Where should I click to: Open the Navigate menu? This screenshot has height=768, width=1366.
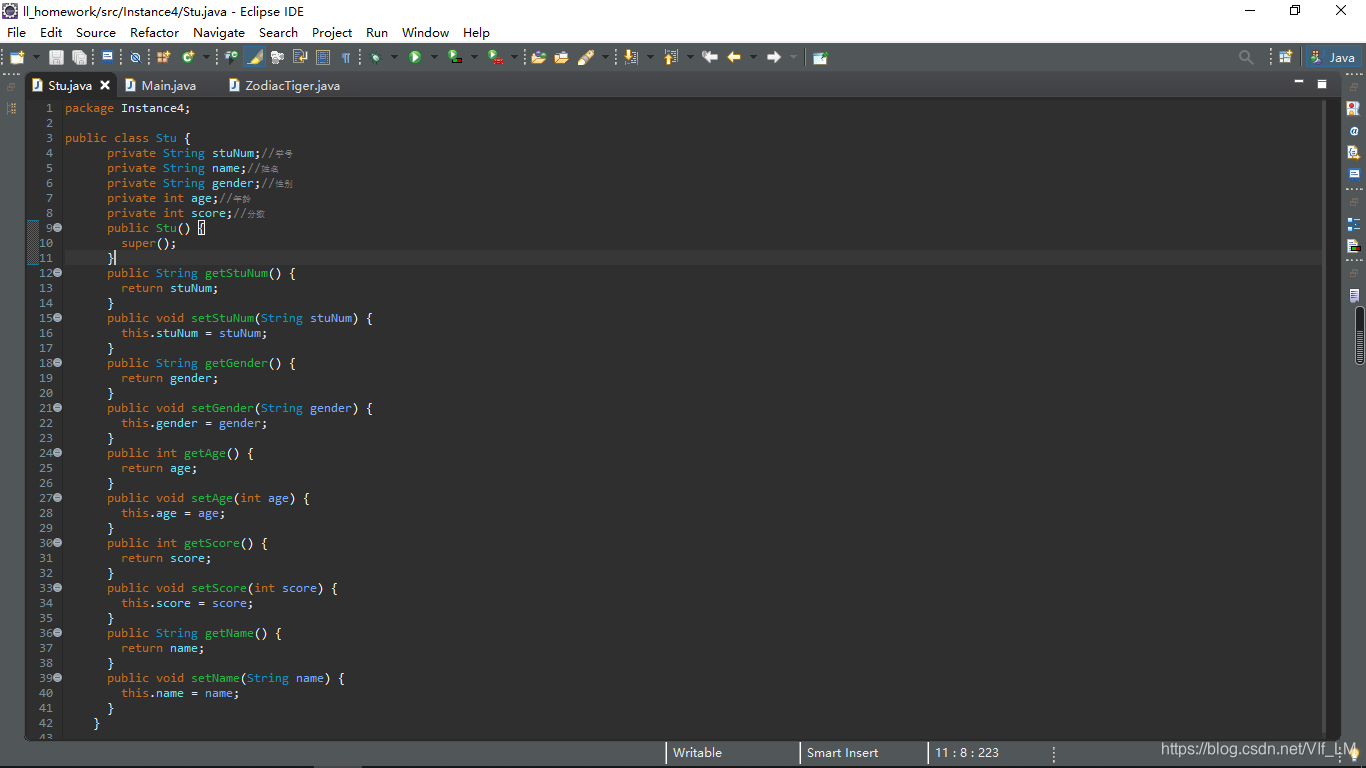[219, 32]
